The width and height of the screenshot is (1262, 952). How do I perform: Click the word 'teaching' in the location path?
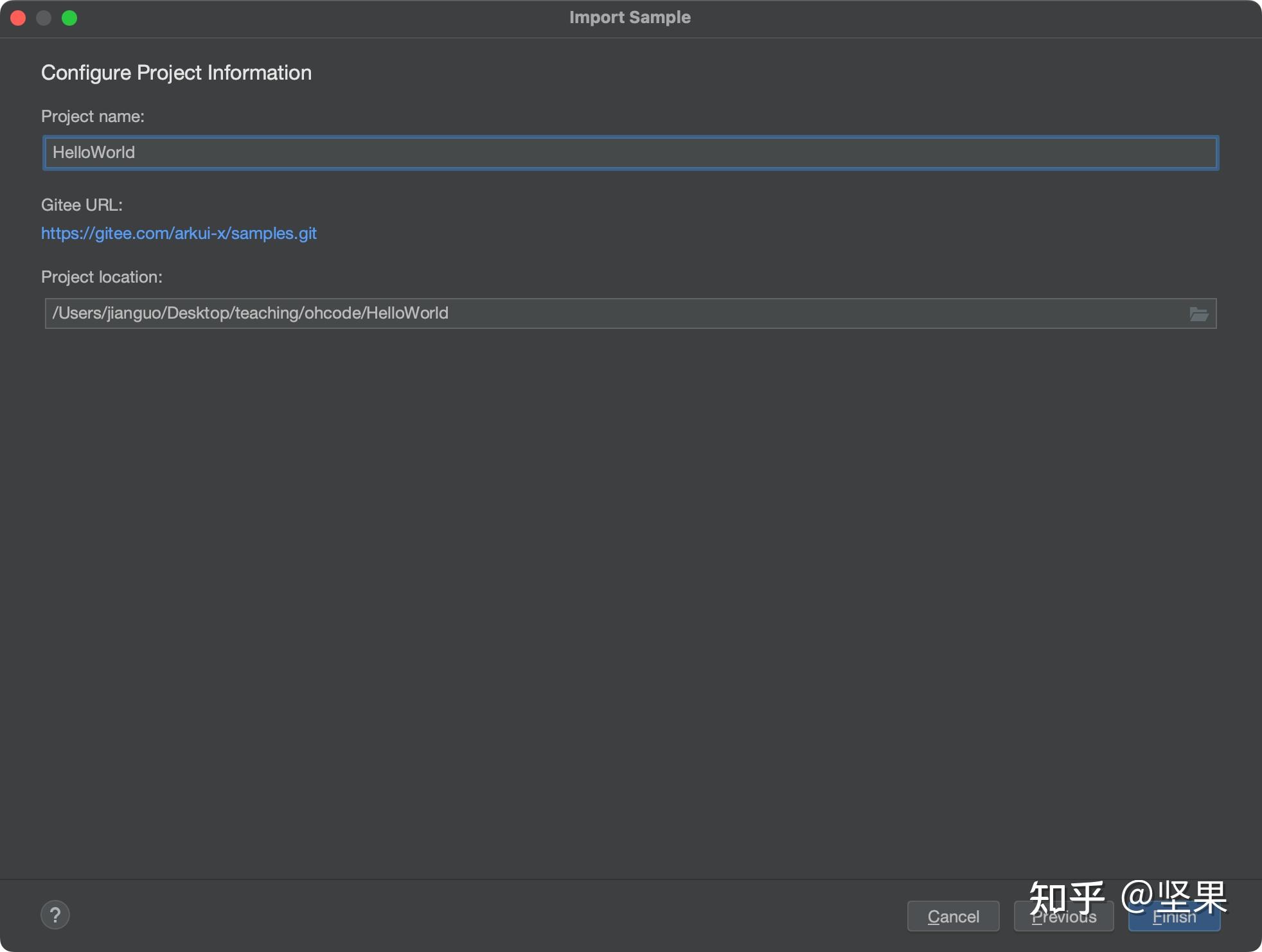267,313
